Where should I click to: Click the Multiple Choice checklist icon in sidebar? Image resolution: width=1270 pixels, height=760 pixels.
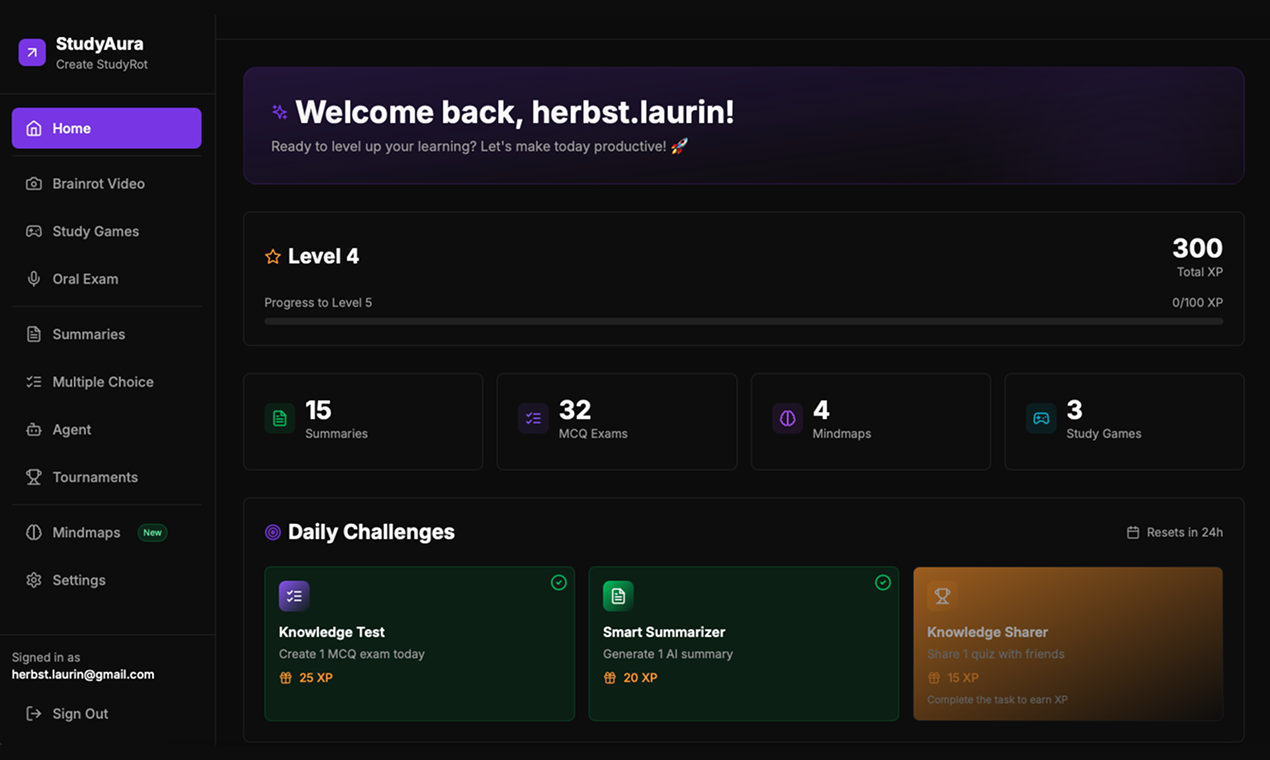[34, 382]
